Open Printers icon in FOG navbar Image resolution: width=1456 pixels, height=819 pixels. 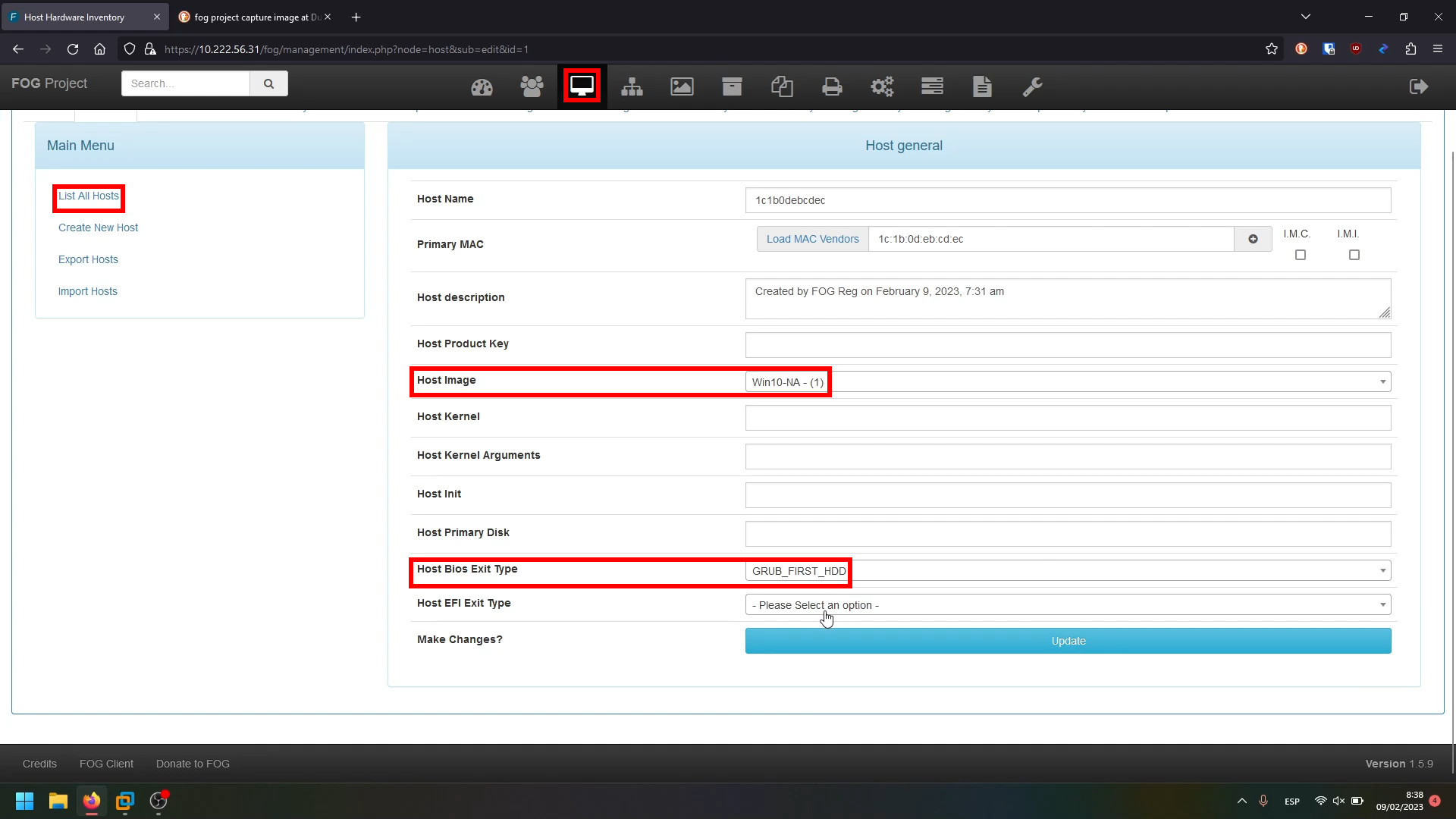pyautogui.click(x=832, y=87)
